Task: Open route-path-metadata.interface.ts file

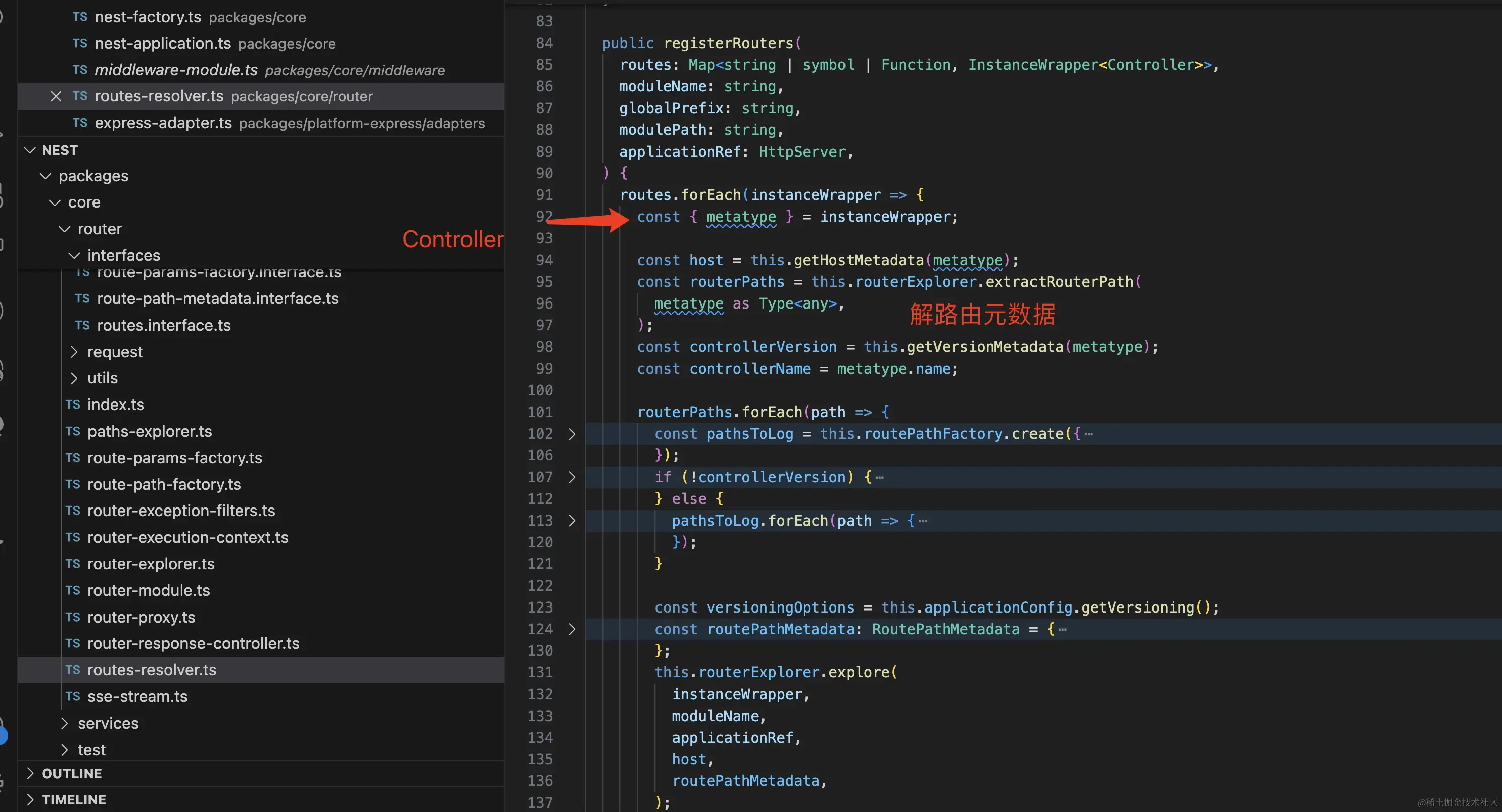Action: pos(217,298)
